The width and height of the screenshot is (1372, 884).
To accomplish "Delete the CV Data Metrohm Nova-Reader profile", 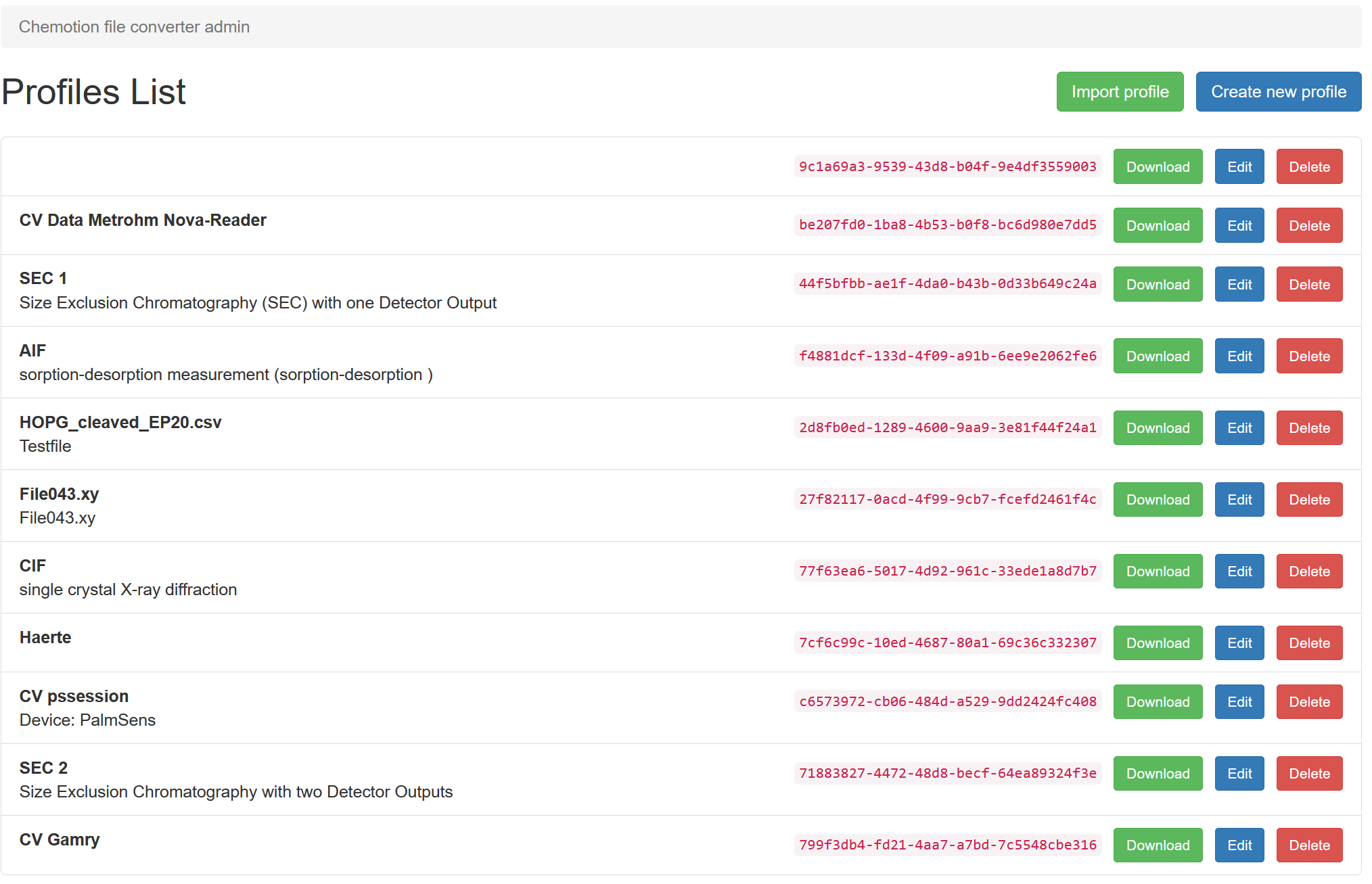I will 1311,225.
